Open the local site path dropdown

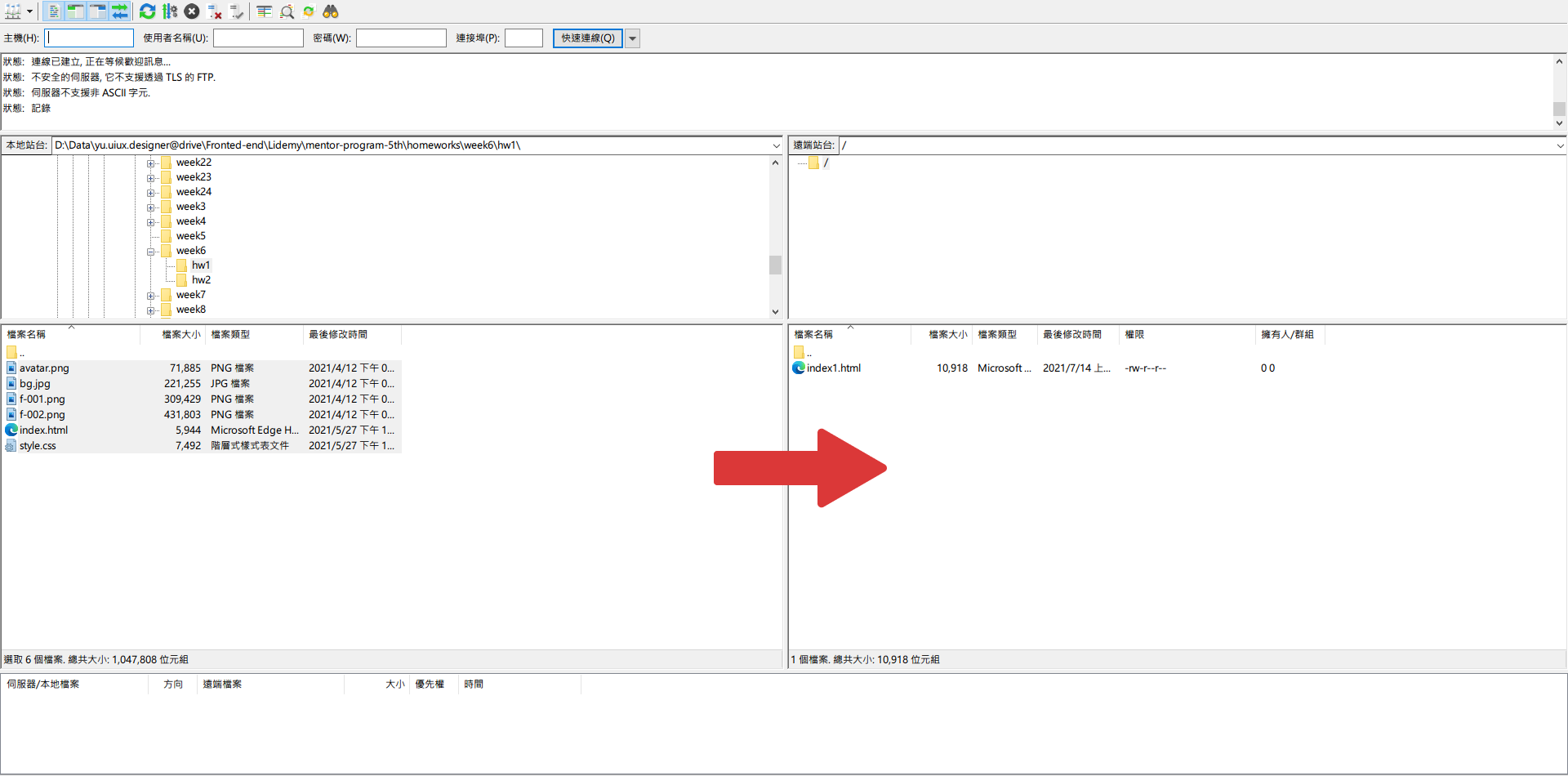[776, 145]
